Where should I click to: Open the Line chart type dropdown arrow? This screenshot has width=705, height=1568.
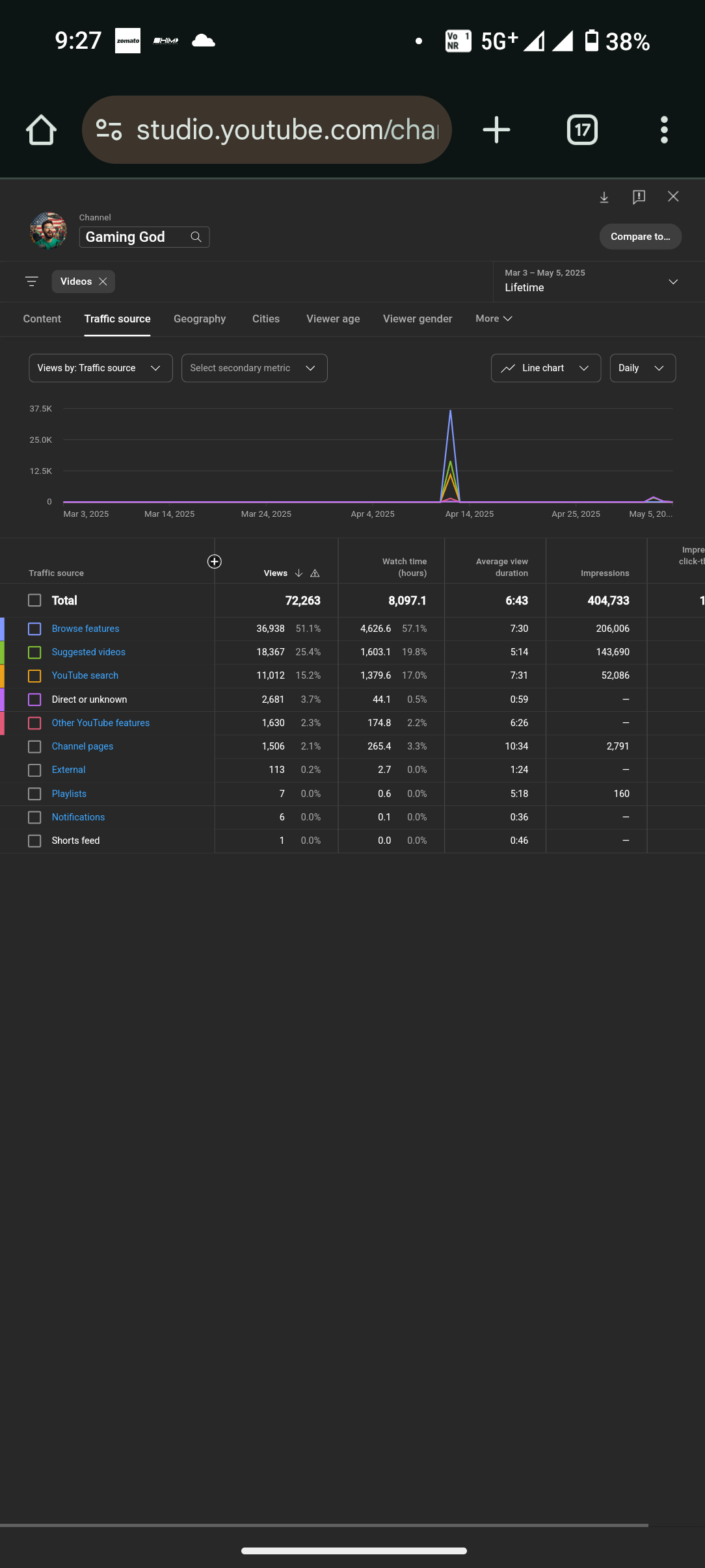[x=584, y=368]
